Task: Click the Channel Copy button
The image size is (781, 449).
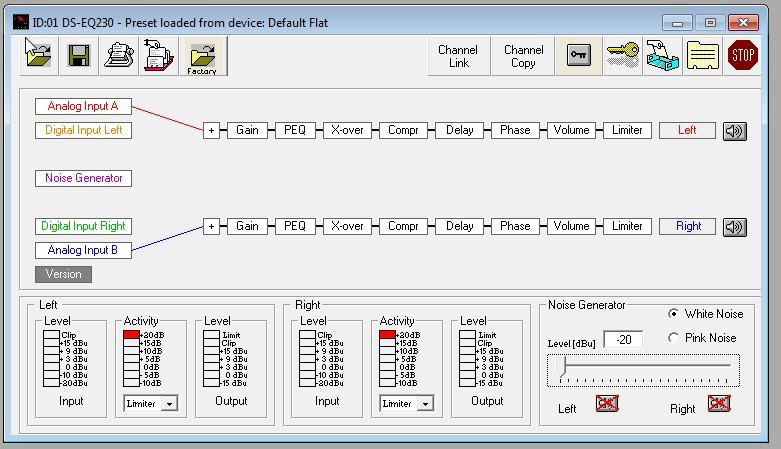Action: point(523,56)
